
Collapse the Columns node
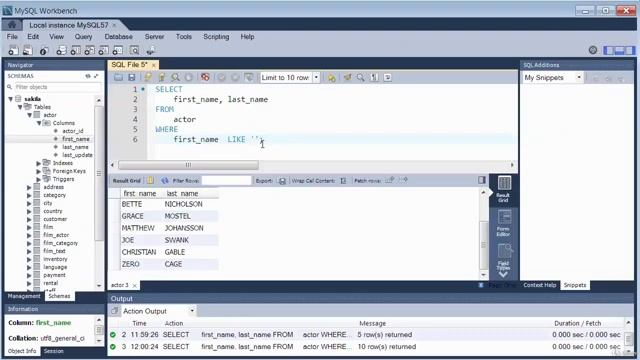pos(39,123)
